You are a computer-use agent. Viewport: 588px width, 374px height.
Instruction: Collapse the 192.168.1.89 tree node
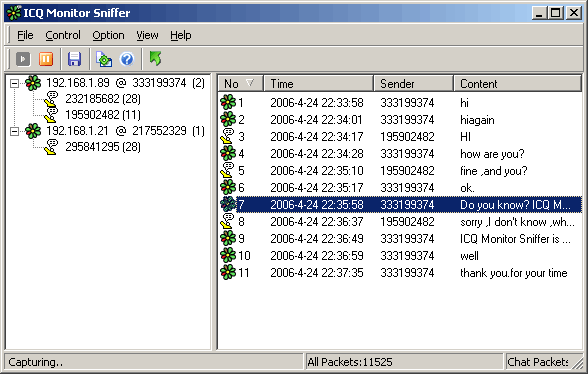[14, 83]
